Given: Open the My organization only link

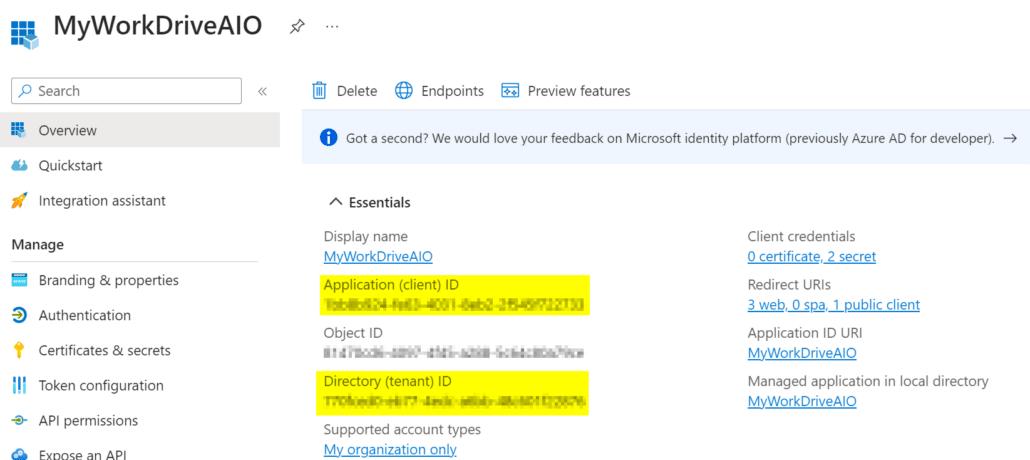Looking at the screenshot, I should point(390,450).
